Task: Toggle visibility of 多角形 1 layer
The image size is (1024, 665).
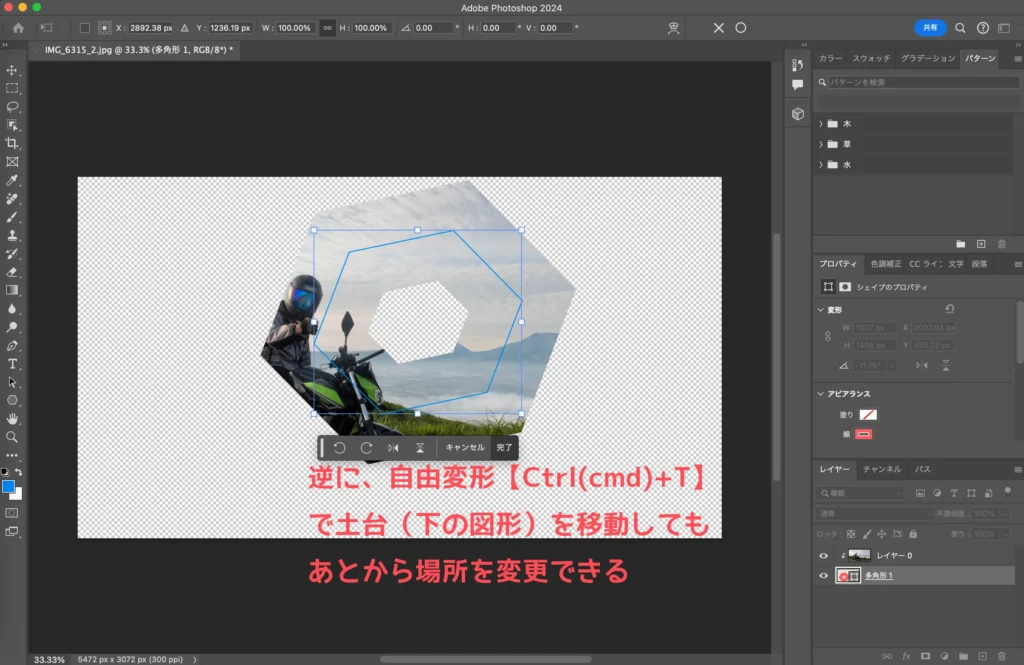Action: (x=824, y=576)
